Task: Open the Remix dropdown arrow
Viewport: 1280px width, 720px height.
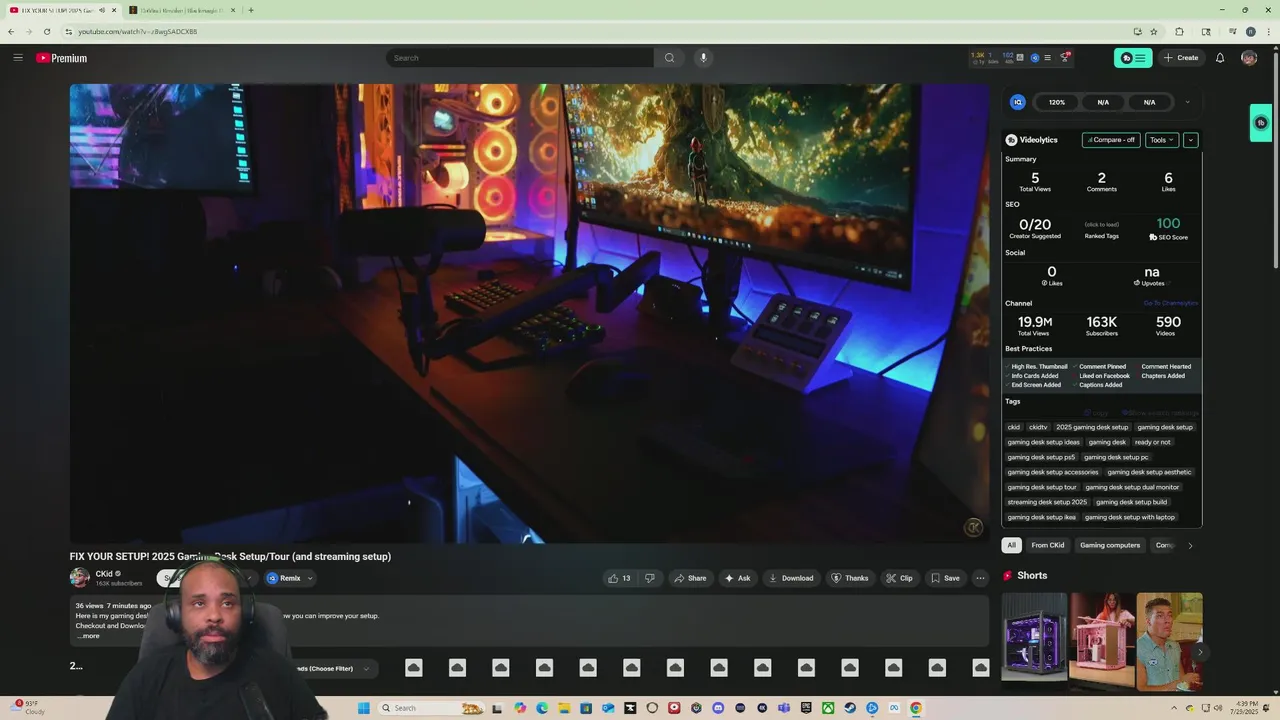Action: tap(310, 578)
